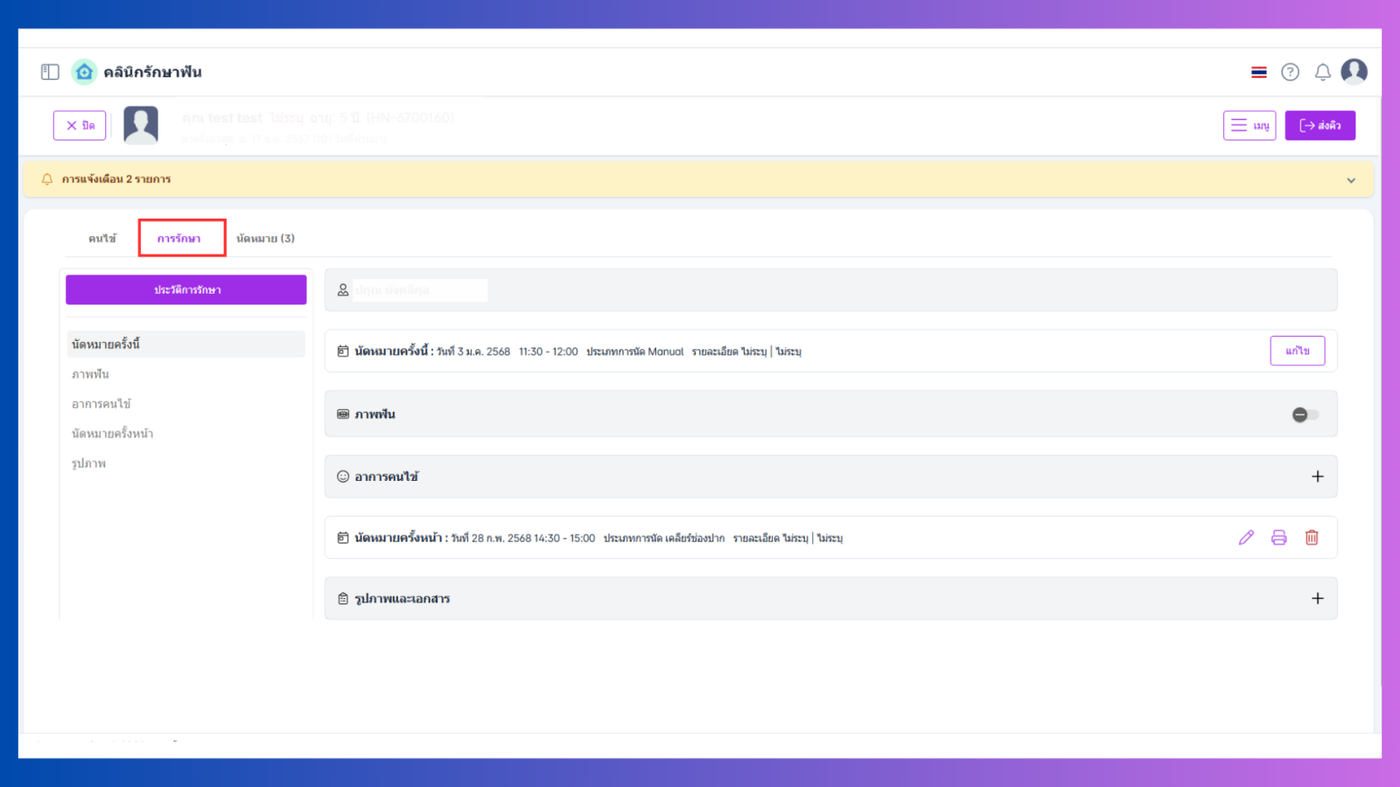Open user profile avatar menu
This screenshot has height=787, width=1400.
click(x=1354, y=71)
